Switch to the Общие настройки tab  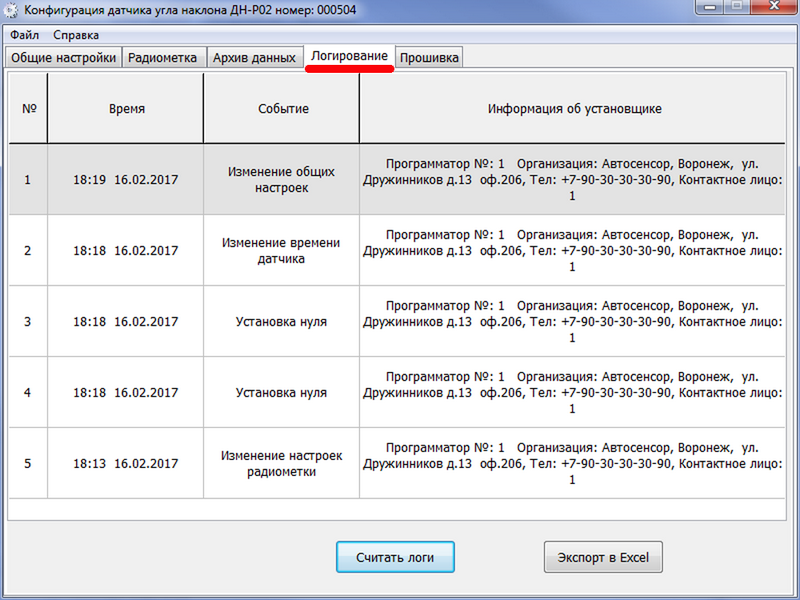pyautogui.click(x=63, y=58)
